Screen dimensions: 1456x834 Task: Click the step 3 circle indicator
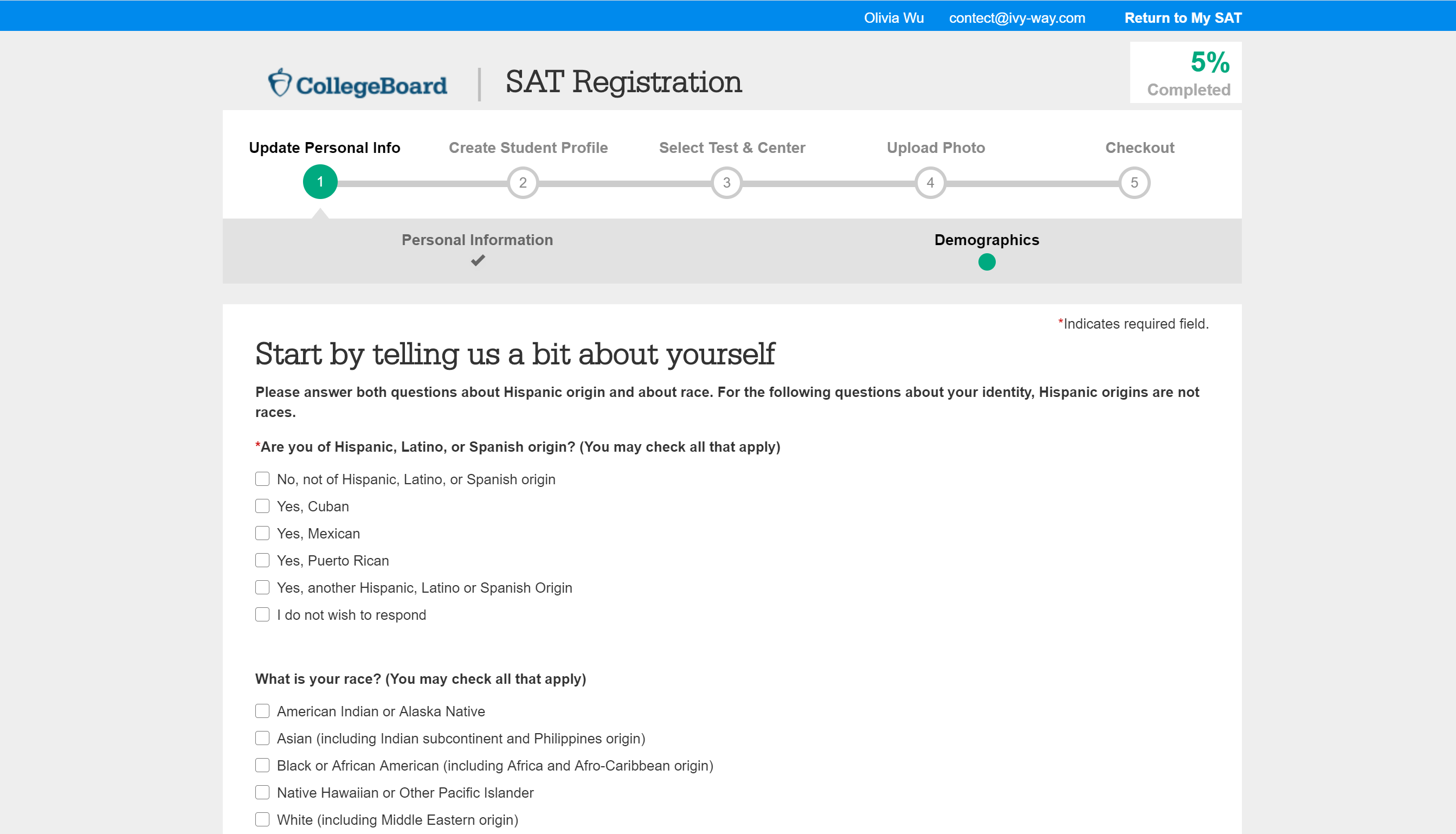[726, 183]
